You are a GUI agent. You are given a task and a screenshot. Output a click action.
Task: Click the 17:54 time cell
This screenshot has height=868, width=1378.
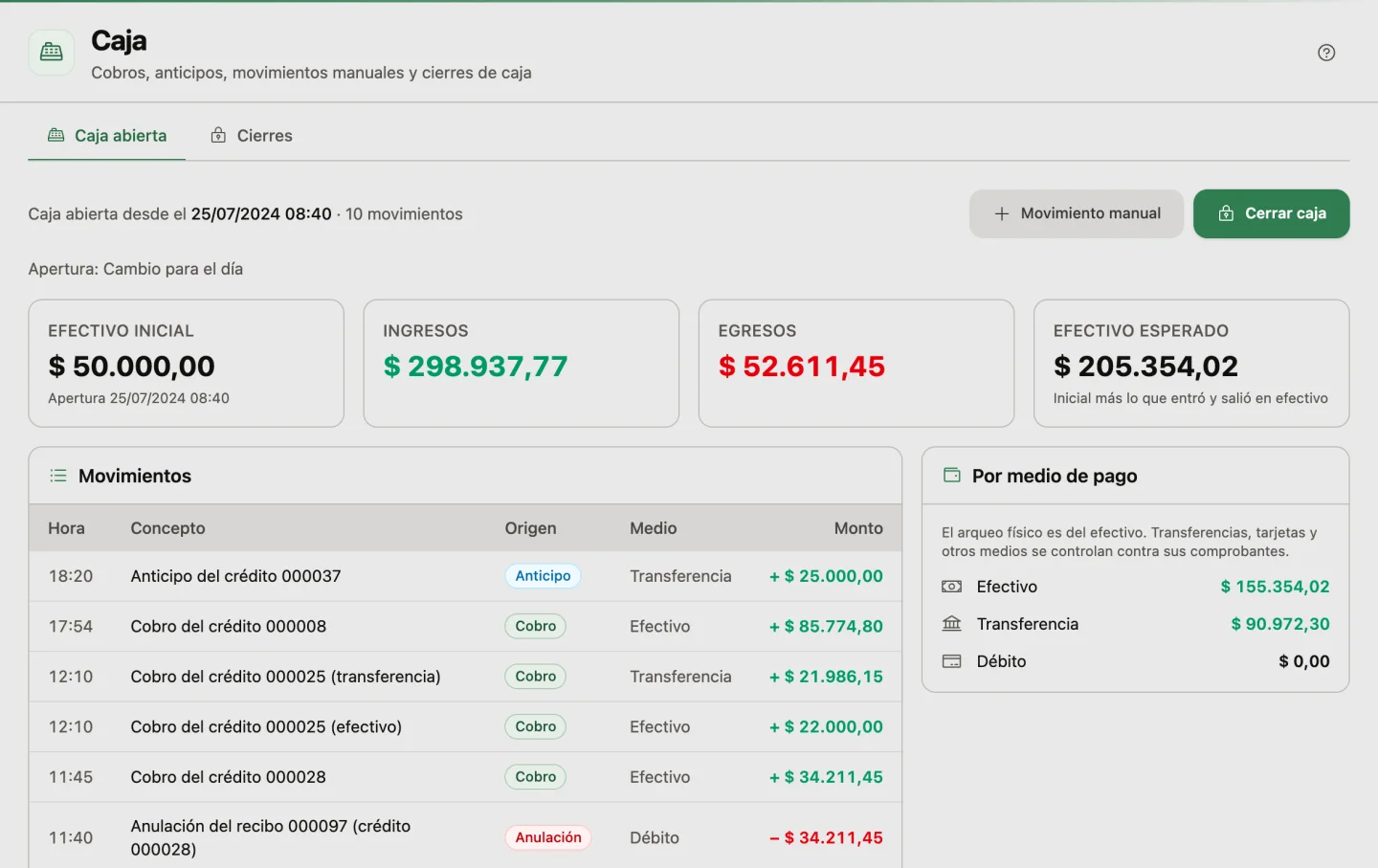coord(71,626)
